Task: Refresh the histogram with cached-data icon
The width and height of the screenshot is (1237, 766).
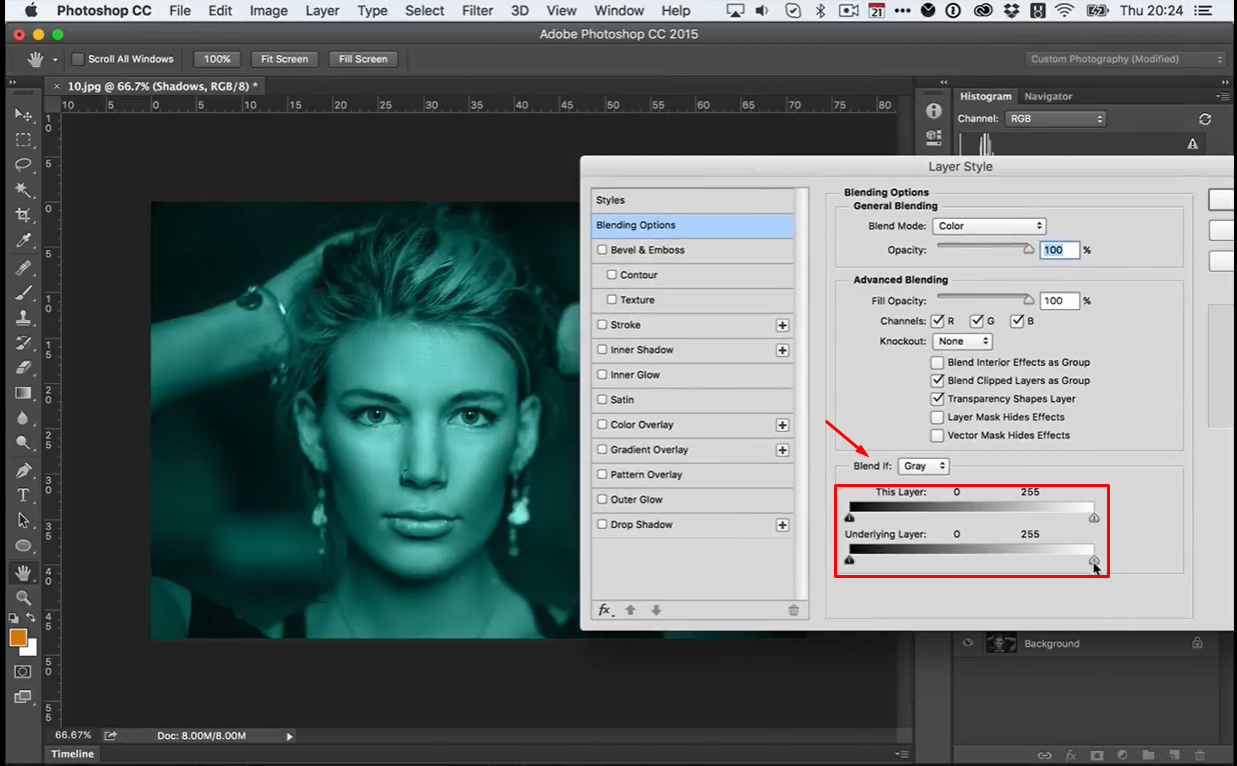Action: 1205,118
